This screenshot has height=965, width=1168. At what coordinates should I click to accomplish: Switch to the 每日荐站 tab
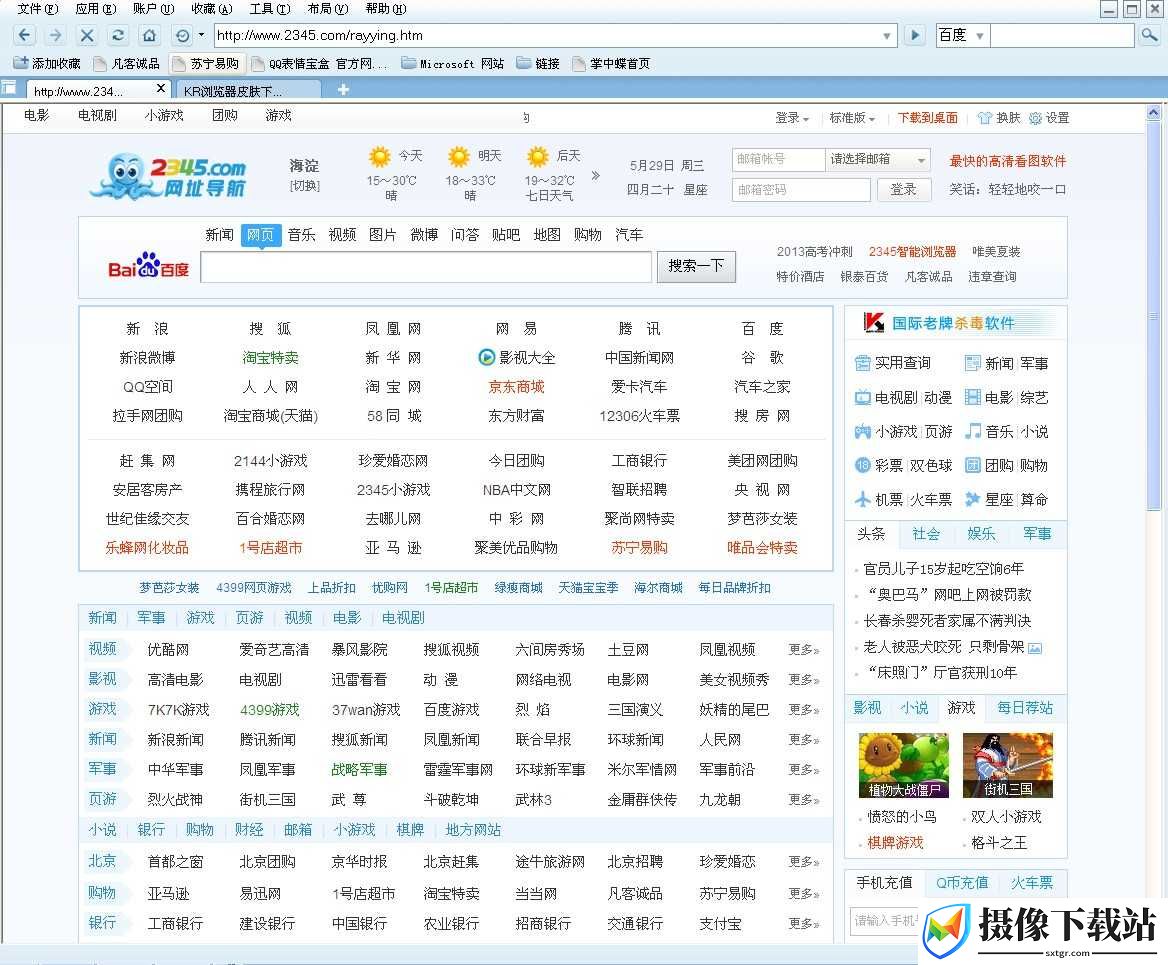tap(1025, 707)
